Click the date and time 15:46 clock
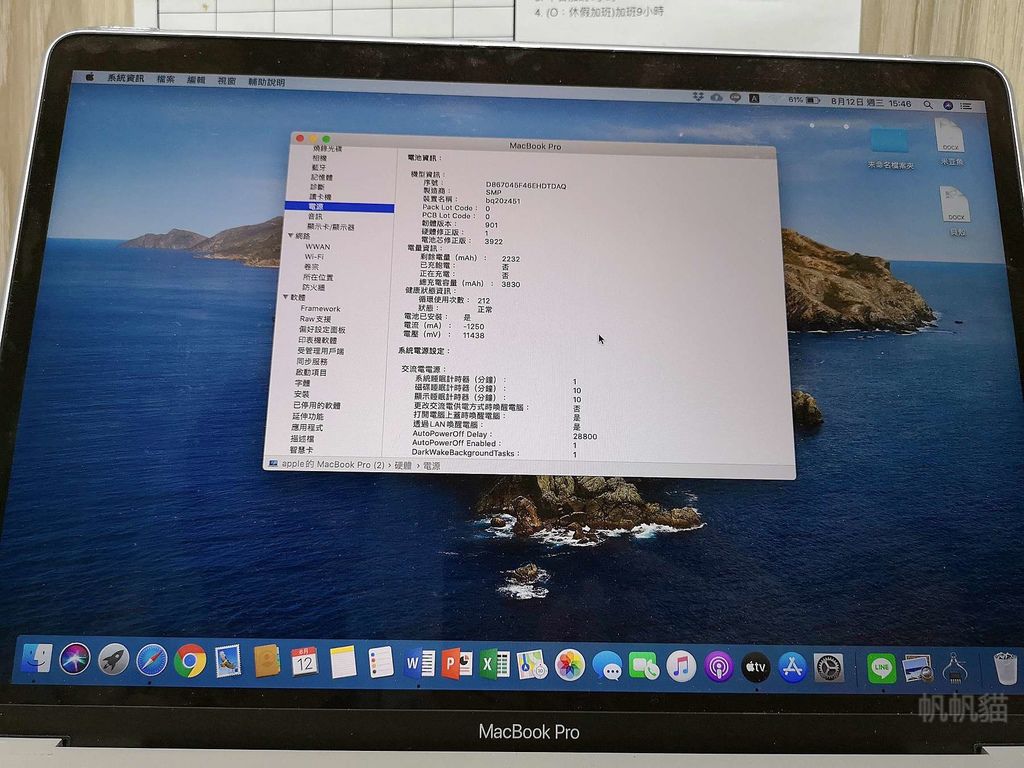This screenshot has width=1024, height=768. pyautogui.click(x=871, y=102)
